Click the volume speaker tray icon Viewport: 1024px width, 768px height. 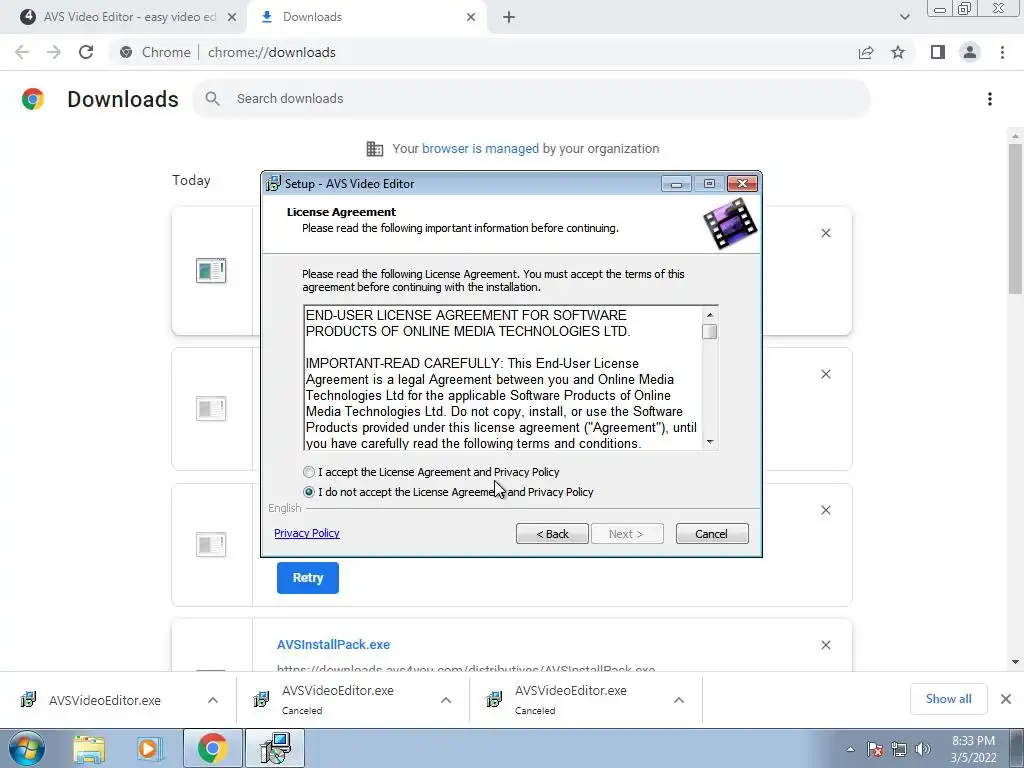coord(923,749)
